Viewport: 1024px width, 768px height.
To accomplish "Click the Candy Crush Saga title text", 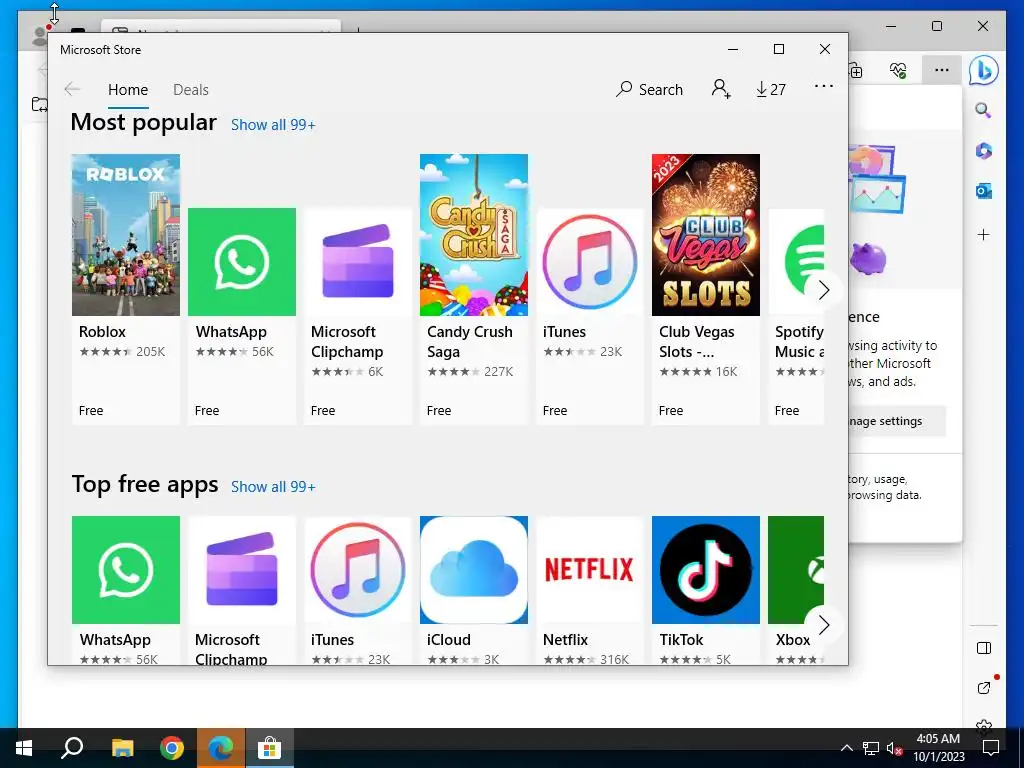I will pos(470,342).
